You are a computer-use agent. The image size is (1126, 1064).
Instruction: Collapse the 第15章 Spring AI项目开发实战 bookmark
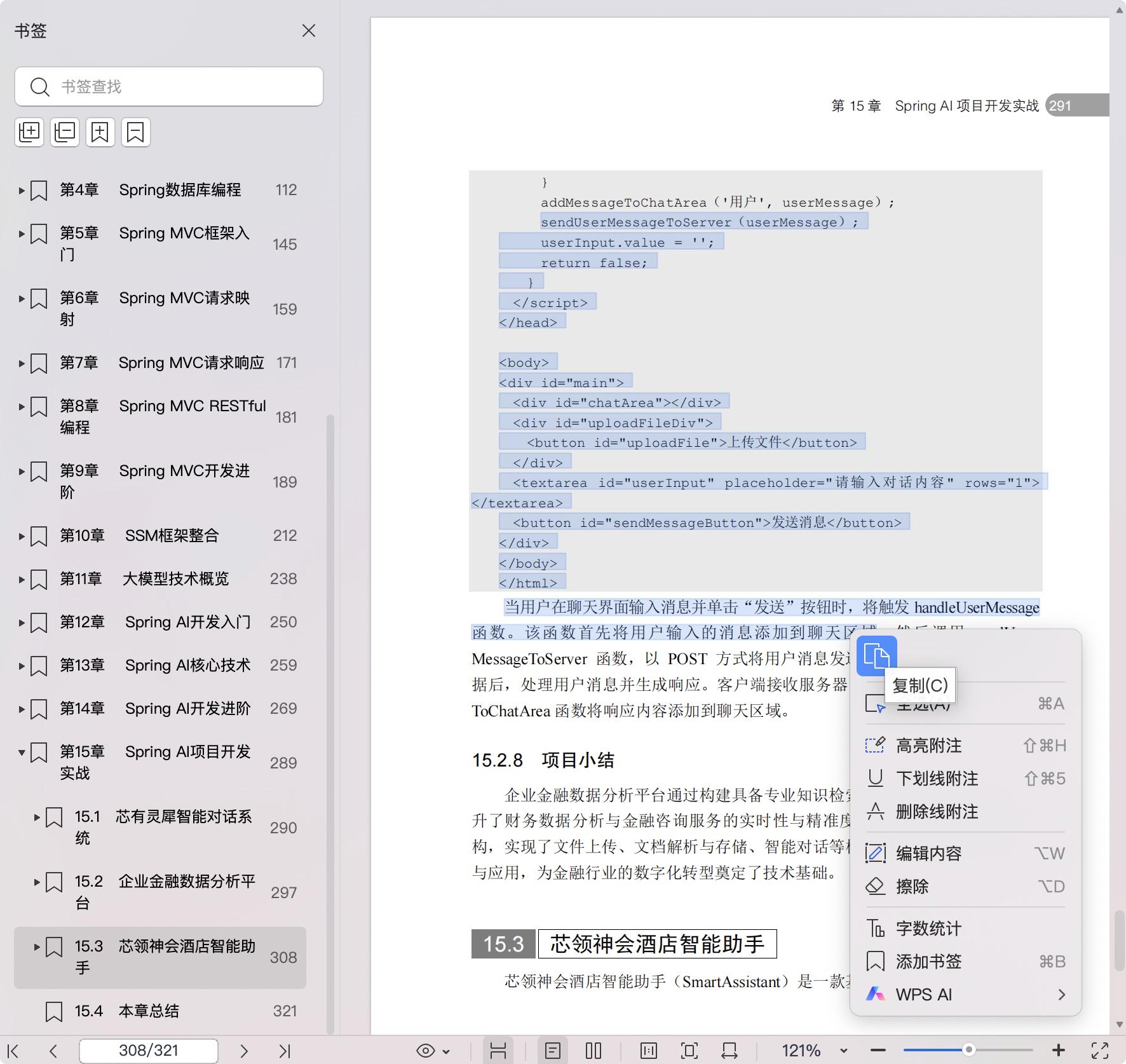click(x=22, y=753)
